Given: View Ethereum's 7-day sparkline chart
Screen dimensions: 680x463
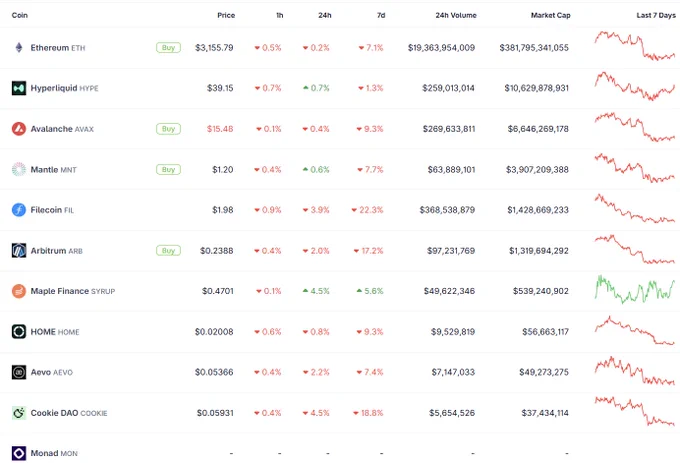Looking at the screenshot, I should click(634, 46).
